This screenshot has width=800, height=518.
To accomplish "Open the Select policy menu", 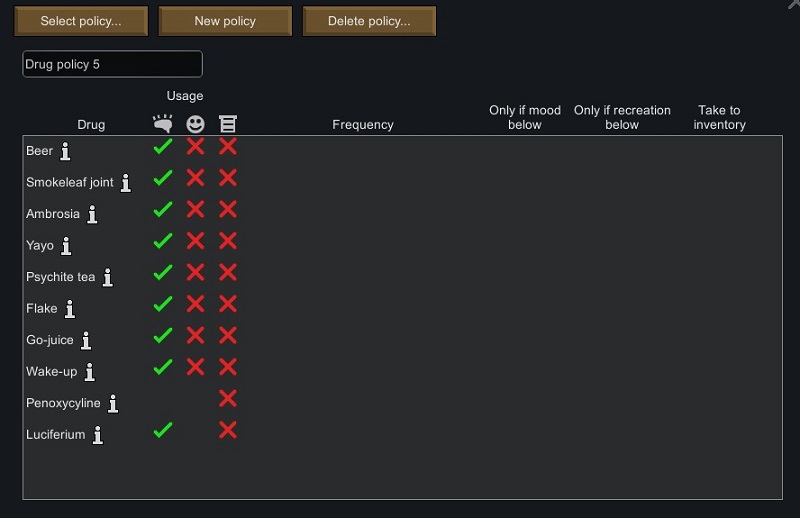I will (x=81, y=21).
